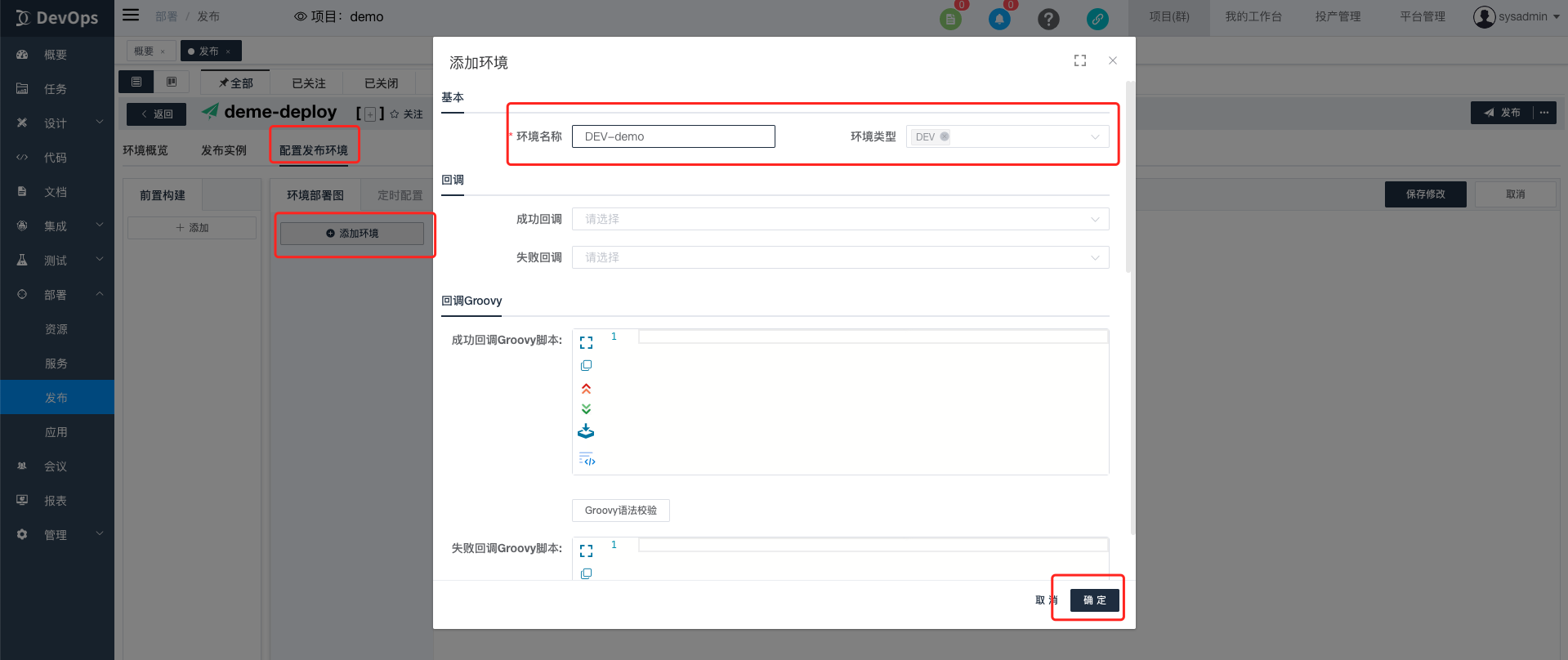Click the 环境名称 input field
Image resolution: width=1568 pixels, height=660 pixels.
click(x=673, y=136)
